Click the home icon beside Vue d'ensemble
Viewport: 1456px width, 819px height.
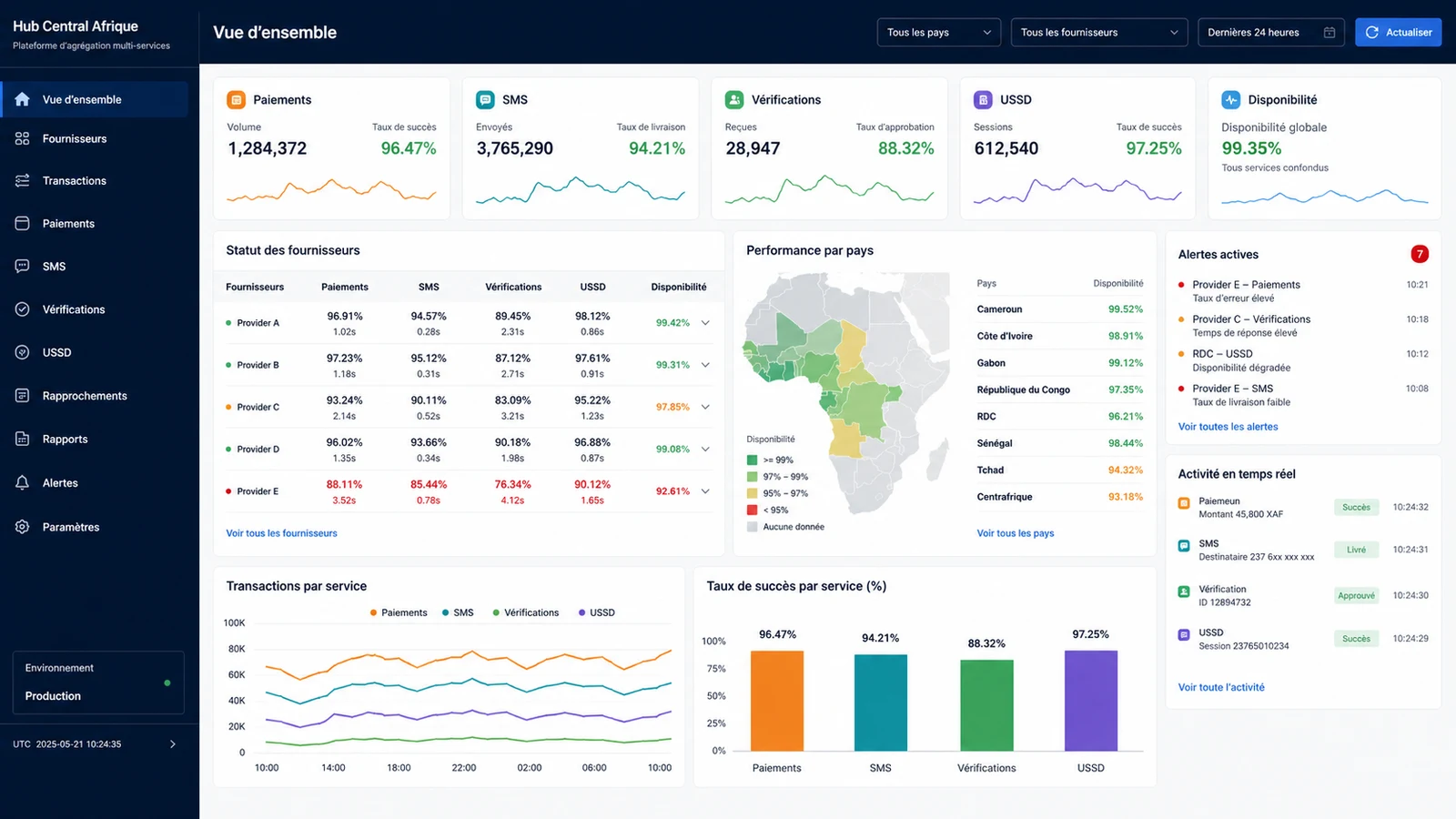[x=23, y=99]
